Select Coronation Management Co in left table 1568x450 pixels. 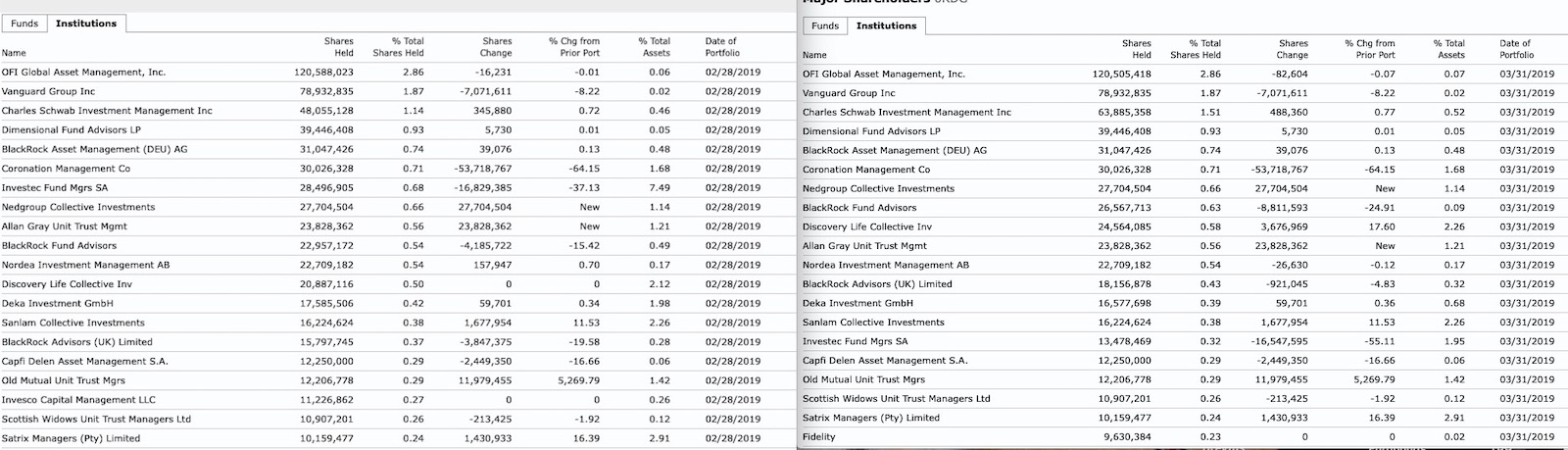(x=66, y=169)
